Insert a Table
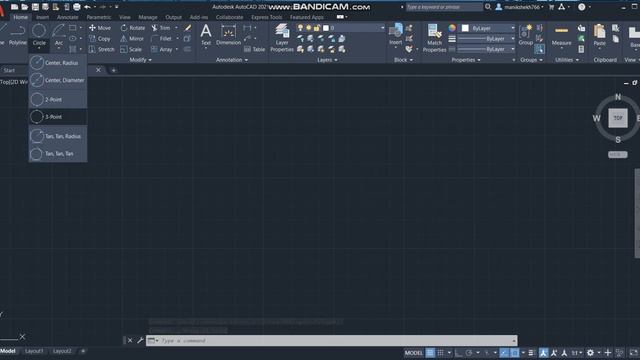Image resolution: width=640 pixels, height=360 pixels. click(254, 49)
